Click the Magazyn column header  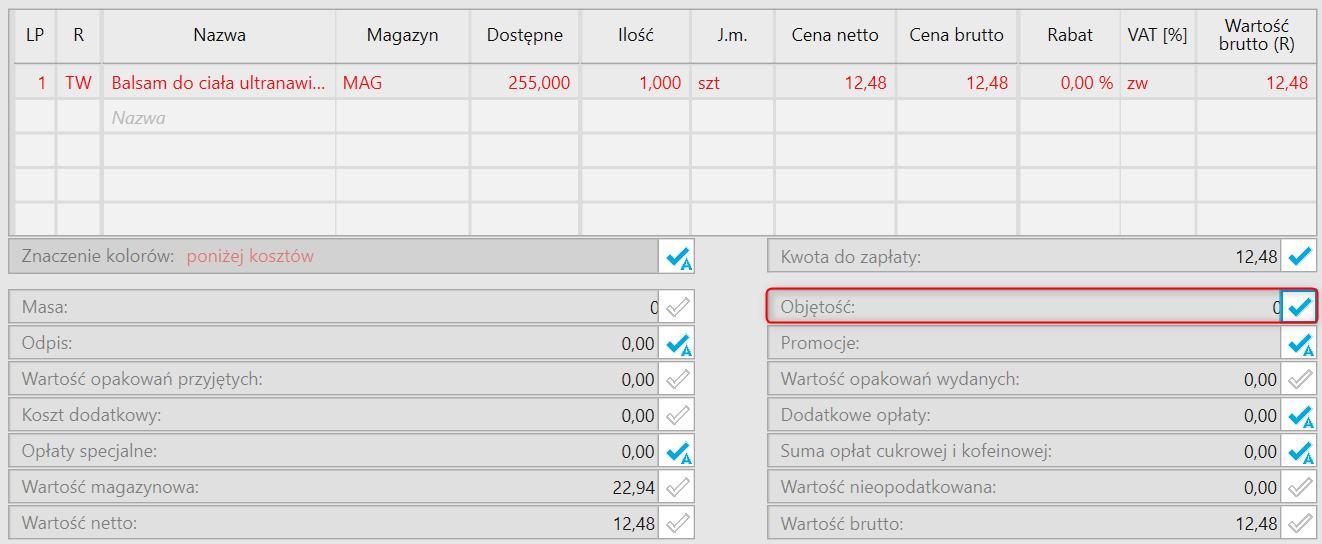click(402, 36)
